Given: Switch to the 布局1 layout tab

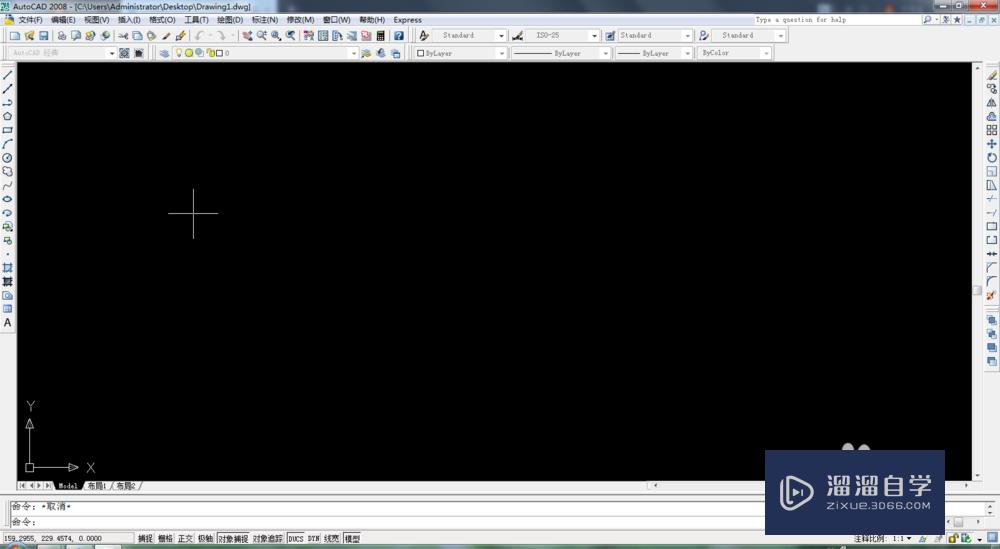Looking at the screenshot, I should pyautogui.click(x=97, y=486).
